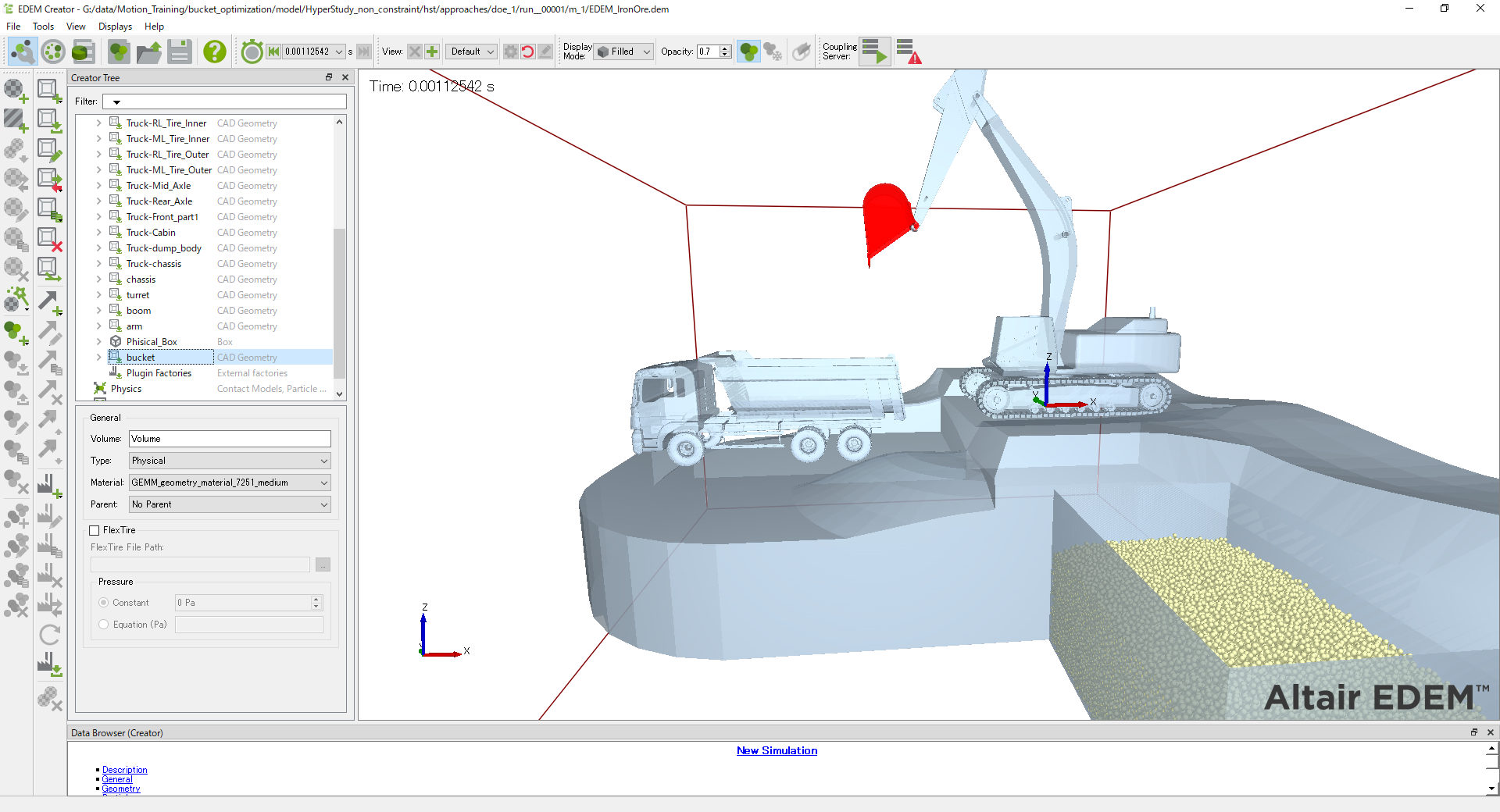Open the Tools menu
Image resolution: width=1500 pixels, height=812 pixels.
43,27
